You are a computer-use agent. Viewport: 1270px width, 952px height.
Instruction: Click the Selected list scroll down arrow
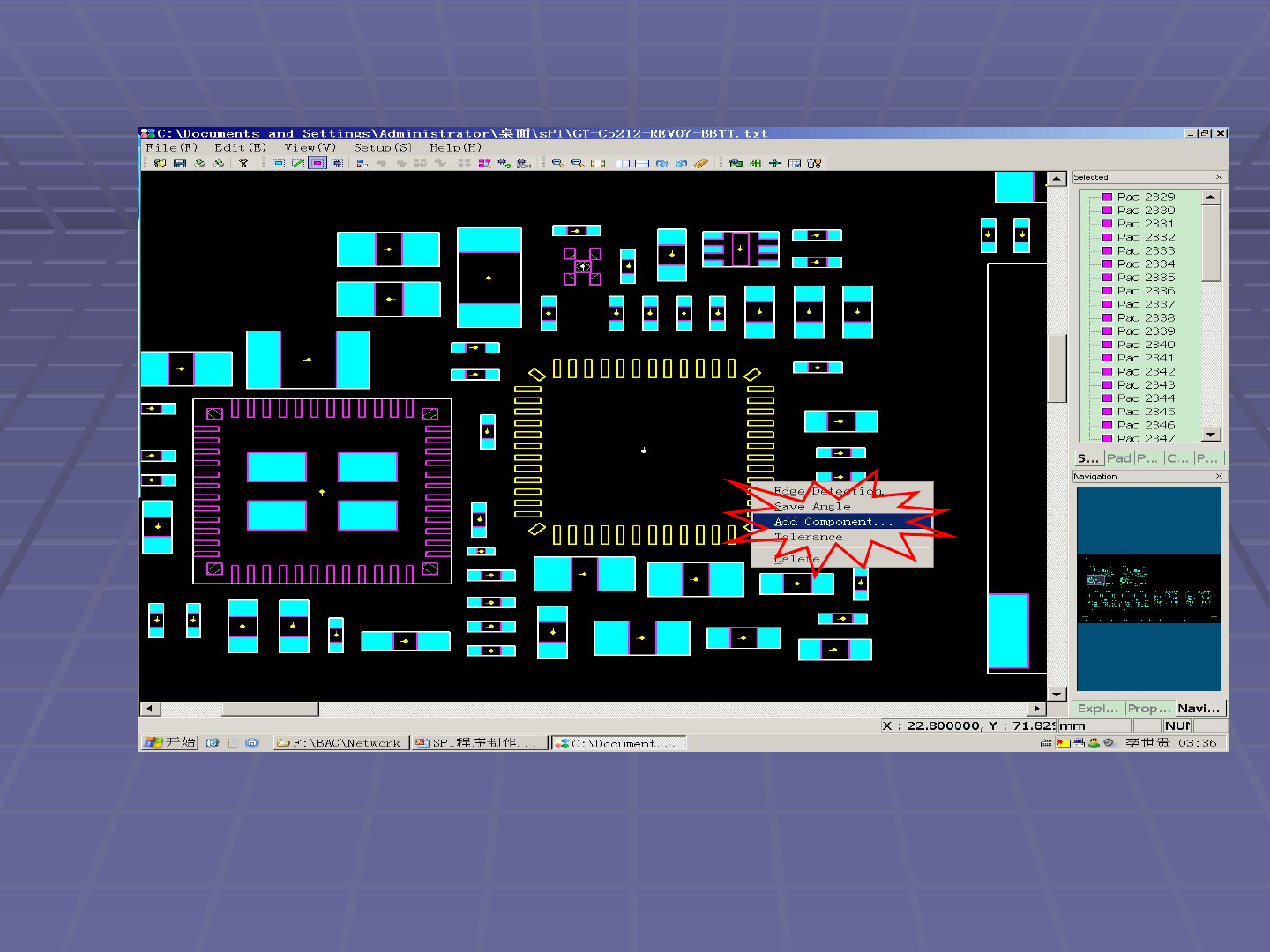pyautogui.click(x=1211, y=434)
